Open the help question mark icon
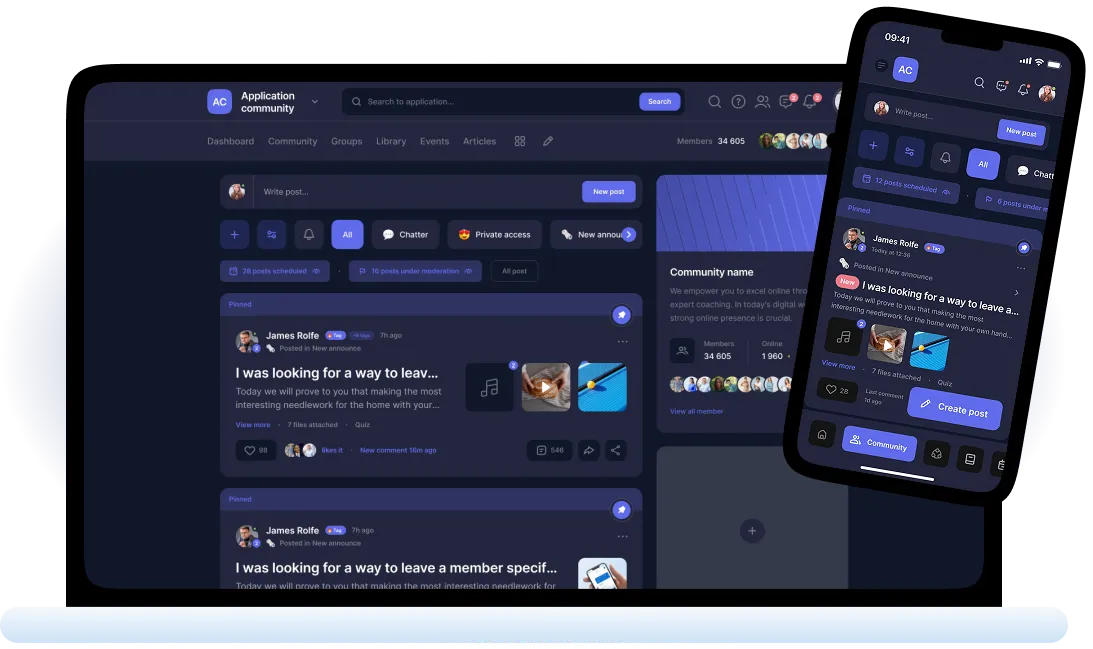This screenshot has width=1093, height=649. point(738,102)
